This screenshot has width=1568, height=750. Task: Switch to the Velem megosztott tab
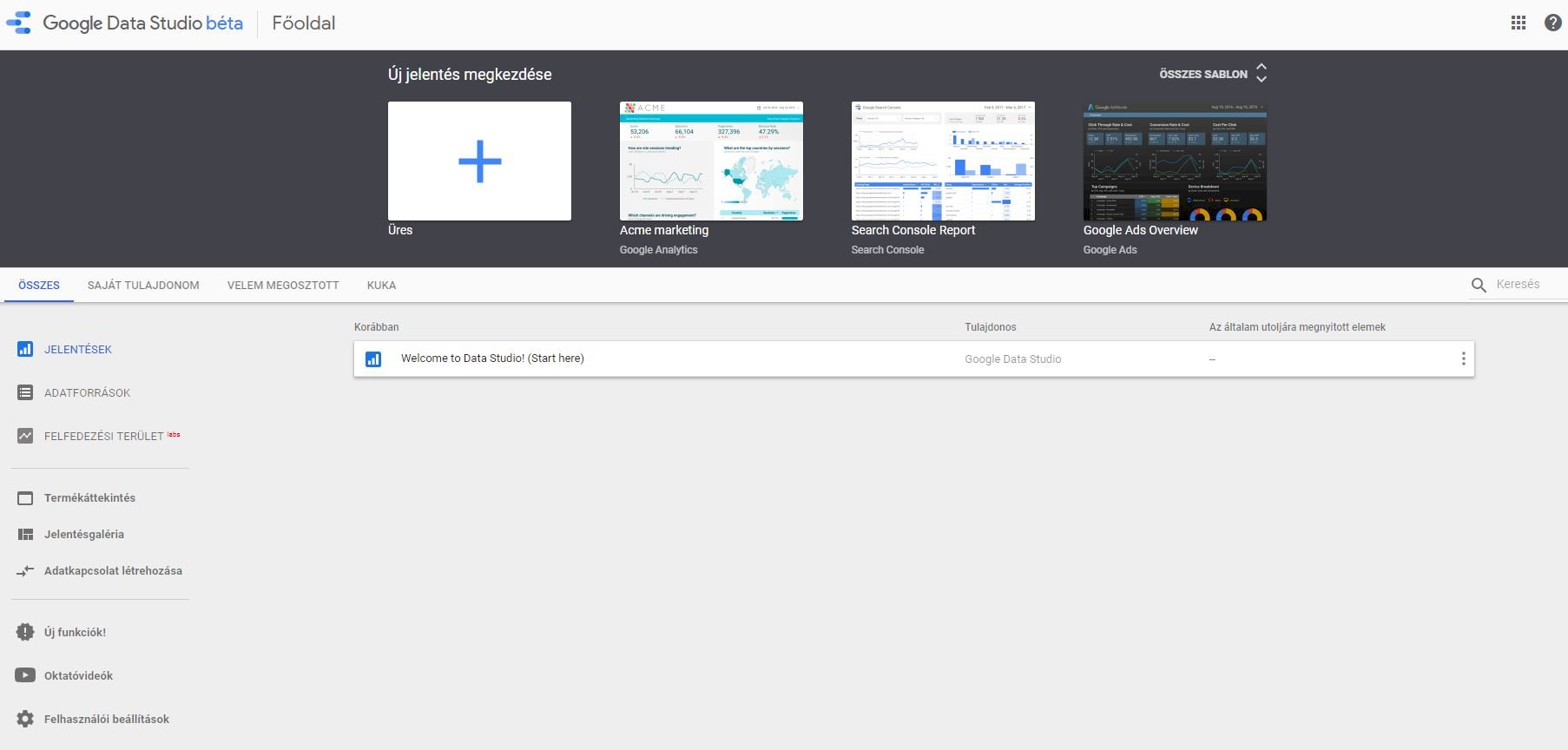(283, 286)
